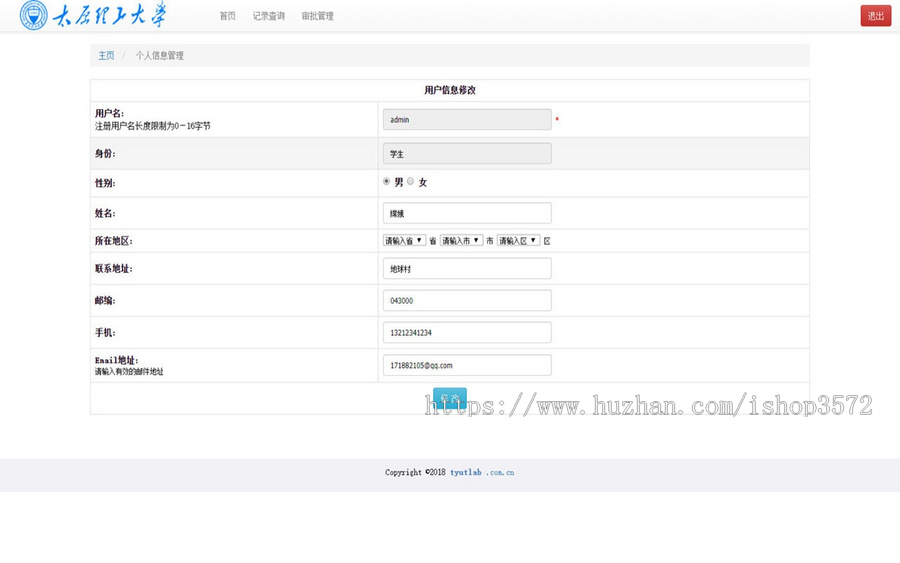
Task: Click the Email地址 label text
Action: tap(117, 360)
